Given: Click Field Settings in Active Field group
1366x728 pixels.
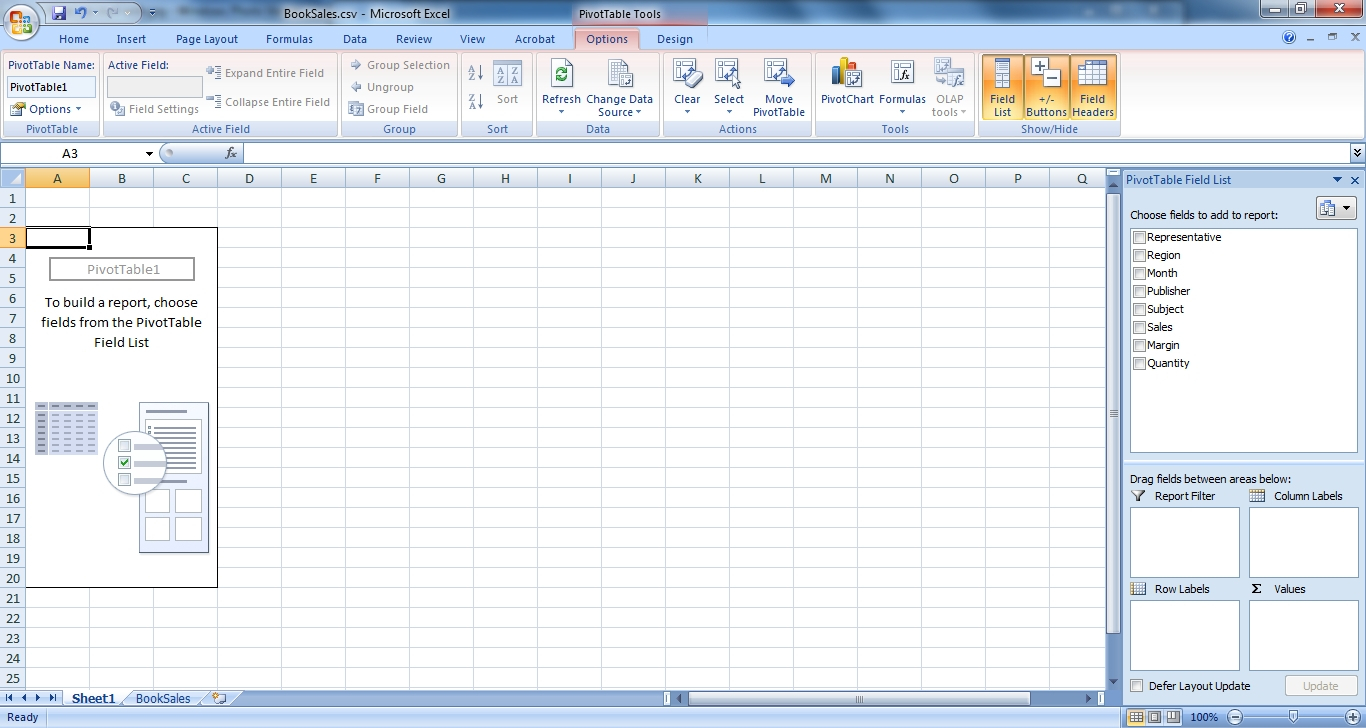Looking at the screenshot, I should [x=155, y=109].
